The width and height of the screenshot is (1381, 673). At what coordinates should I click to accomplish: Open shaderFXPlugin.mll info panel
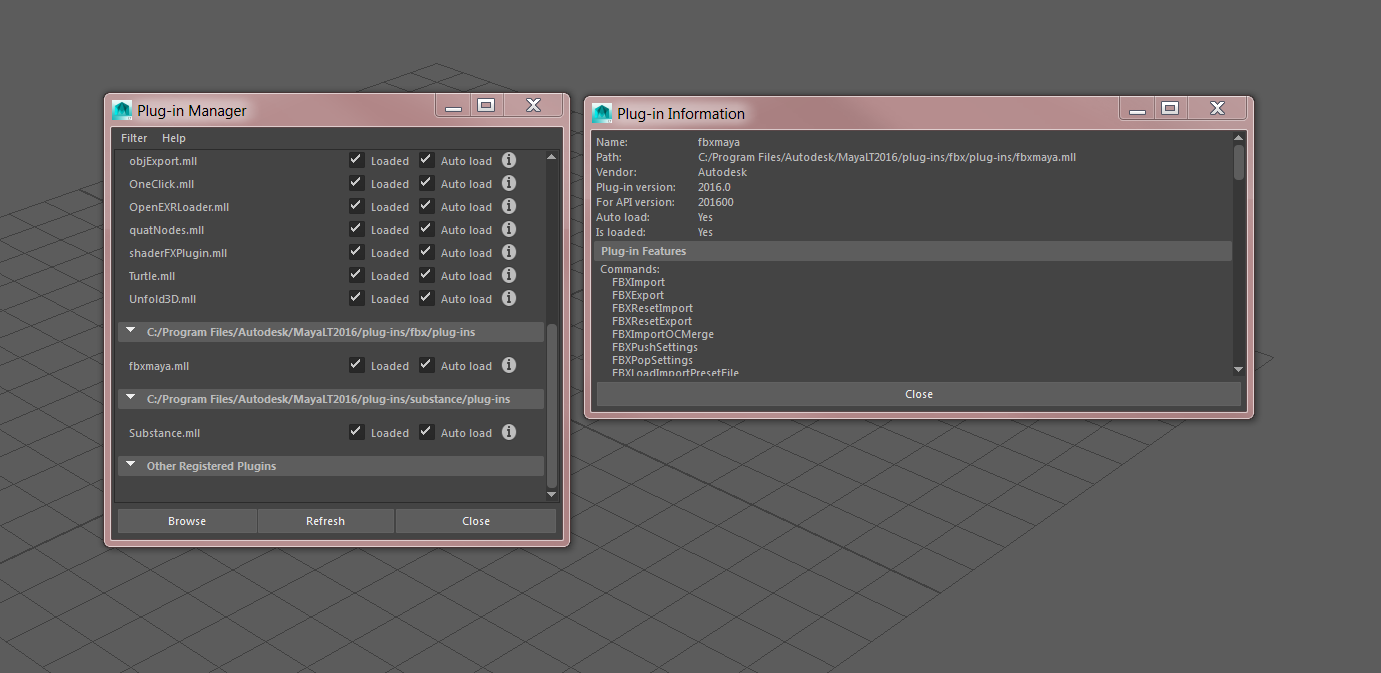pos(509,252)
